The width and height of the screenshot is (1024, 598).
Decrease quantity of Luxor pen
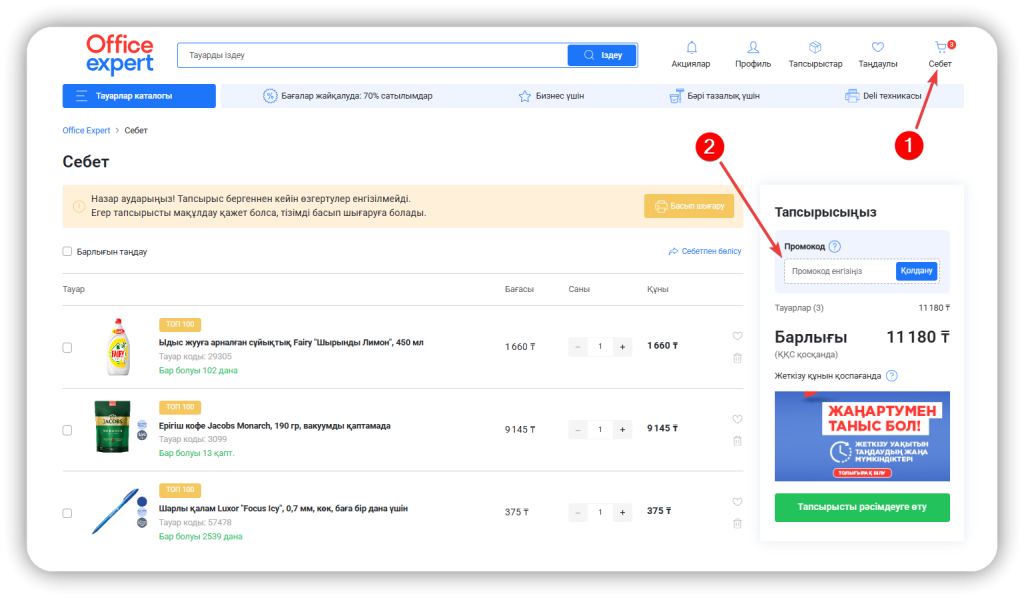[578, 512]
